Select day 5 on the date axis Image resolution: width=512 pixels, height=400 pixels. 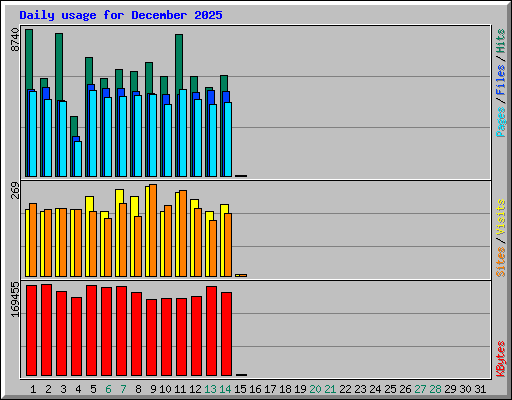click(93, 389)
